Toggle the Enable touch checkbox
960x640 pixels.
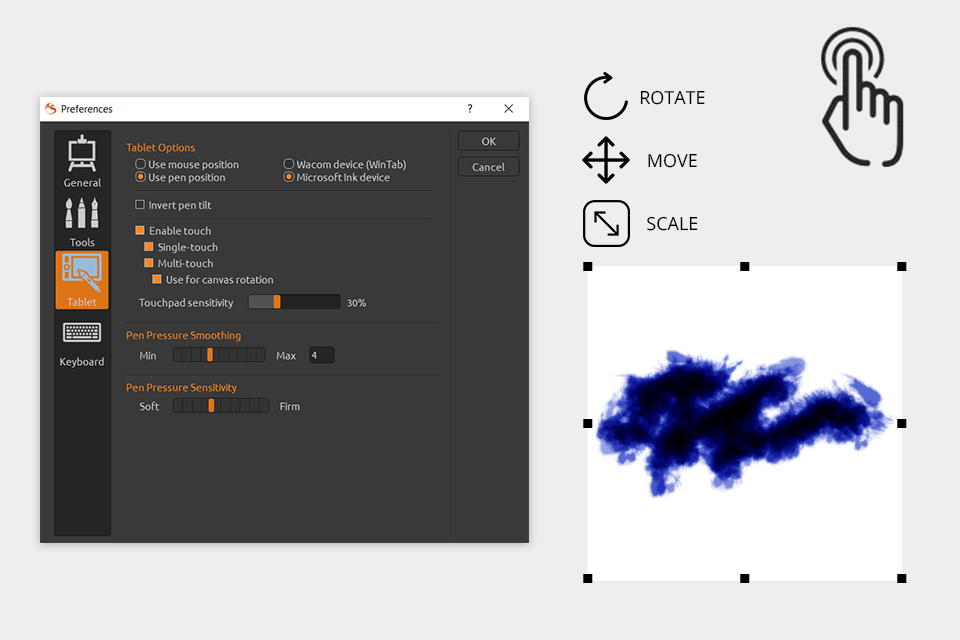pyautogui.click(x=140, y=230)
